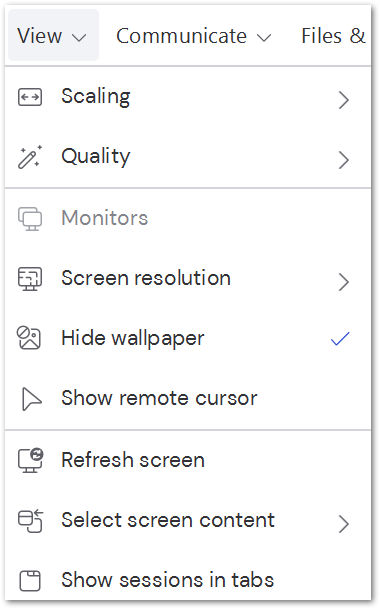Click the Select screen content icon
Screen dimensions: 380x609
click(x=31, y=521)
